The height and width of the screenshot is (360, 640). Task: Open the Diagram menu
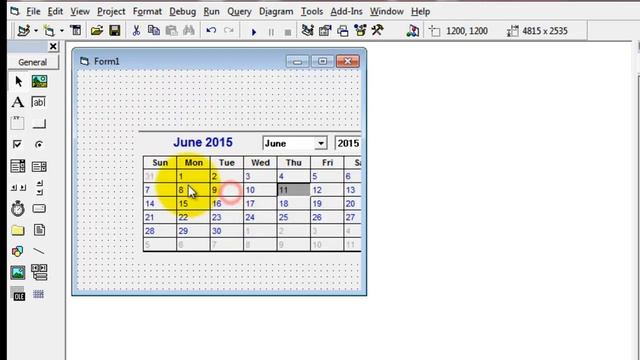coord(276,11)
